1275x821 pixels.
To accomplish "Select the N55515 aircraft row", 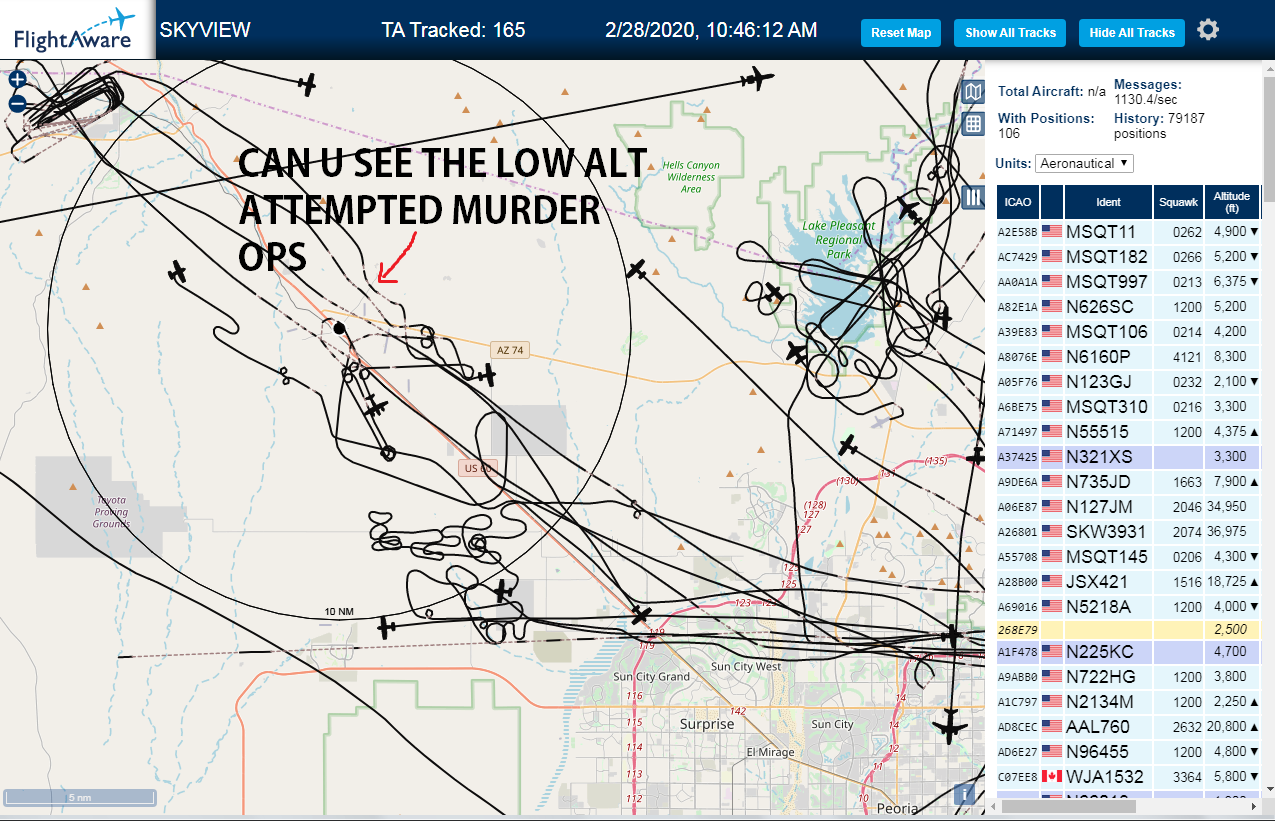I will (1128, 432).
